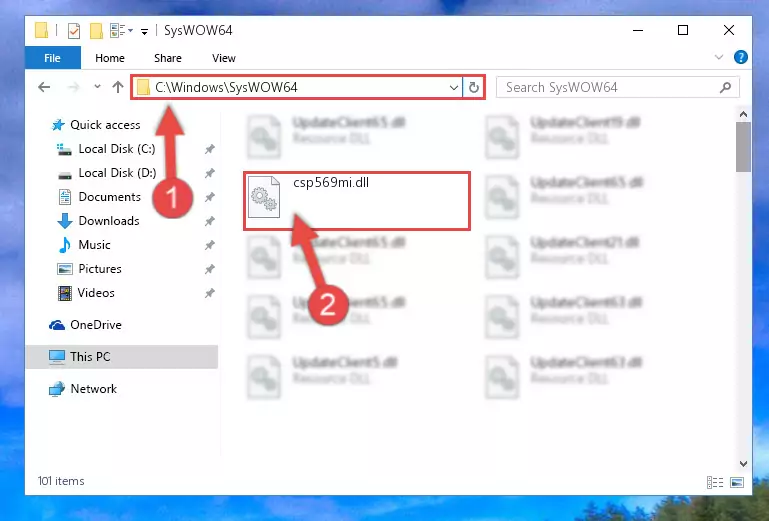Image resolution: width=769 pixels, height=521 pixels.
Task: Click the pin icon next to Local Disk (C:)
Action: [210, 149]
